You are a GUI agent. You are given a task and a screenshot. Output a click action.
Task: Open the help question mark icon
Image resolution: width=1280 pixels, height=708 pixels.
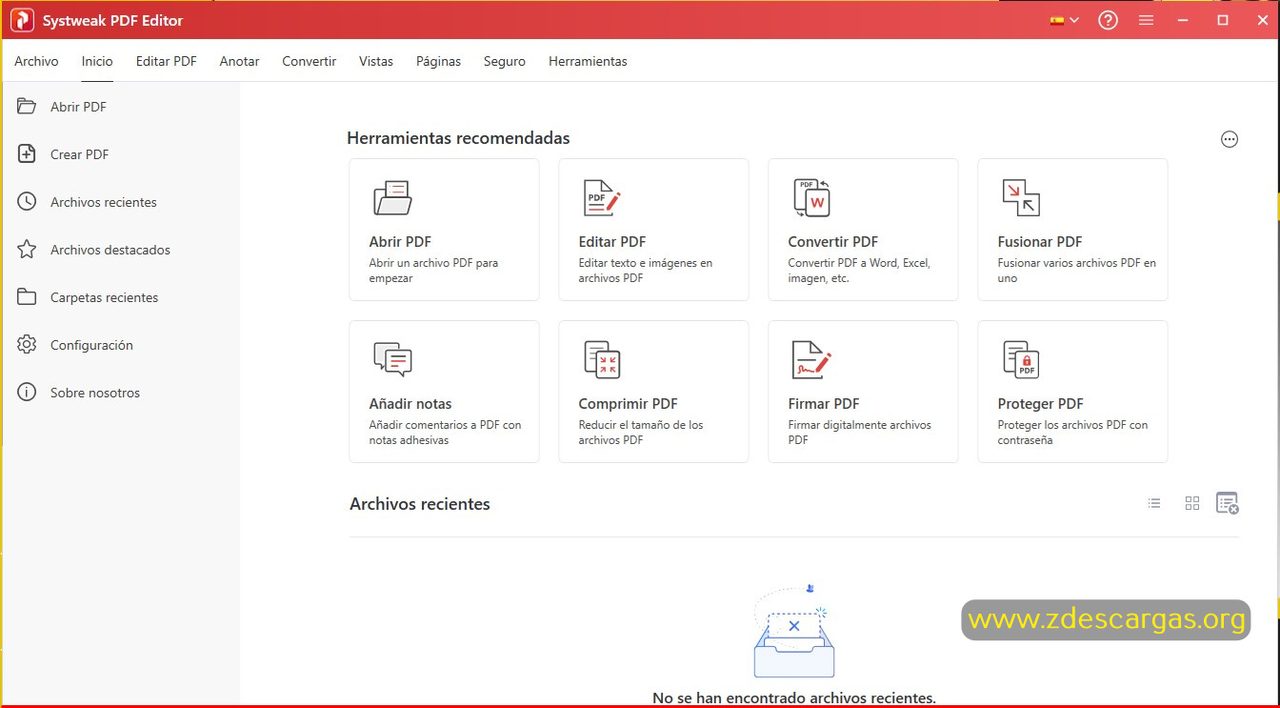(1108, 20)
